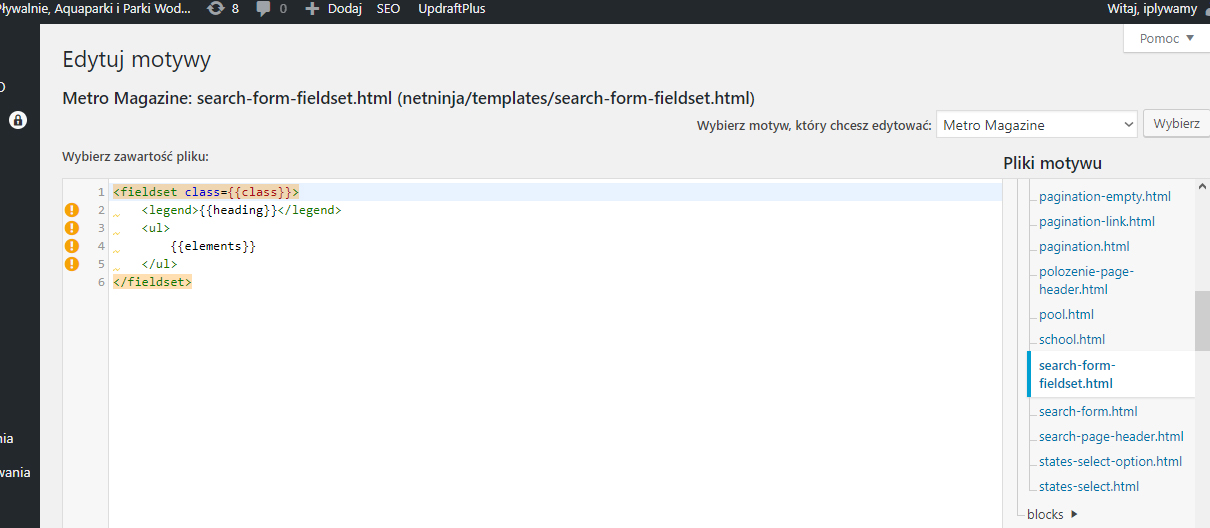Click the plus icon next to Dodaj
The image size is (1210, 528).
312,9
